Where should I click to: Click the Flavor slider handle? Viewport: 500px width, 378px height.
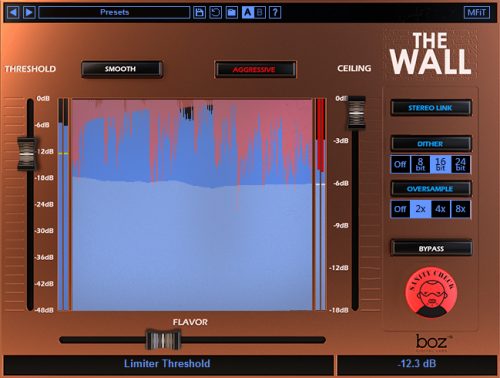[163, 340]
